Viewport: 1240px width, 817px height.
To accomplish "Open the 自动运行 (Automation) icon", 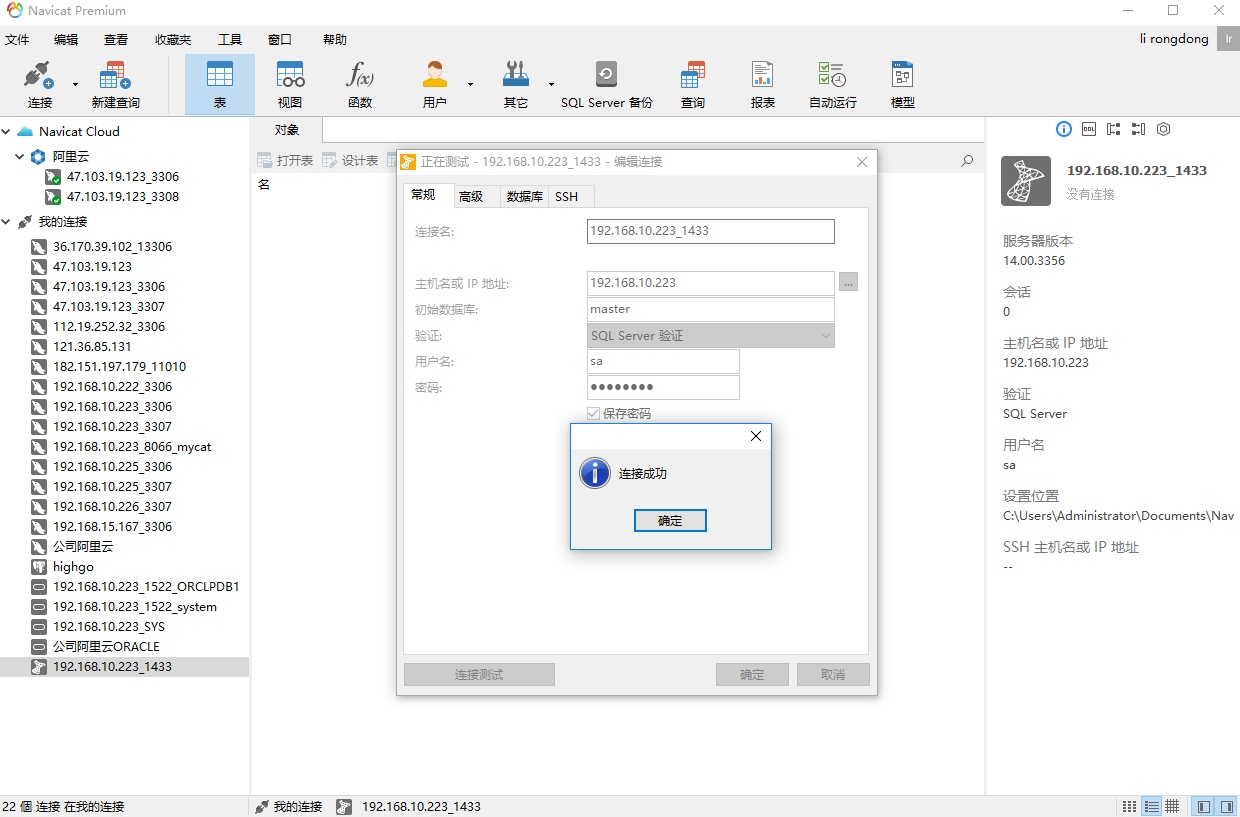I will 833,85.
